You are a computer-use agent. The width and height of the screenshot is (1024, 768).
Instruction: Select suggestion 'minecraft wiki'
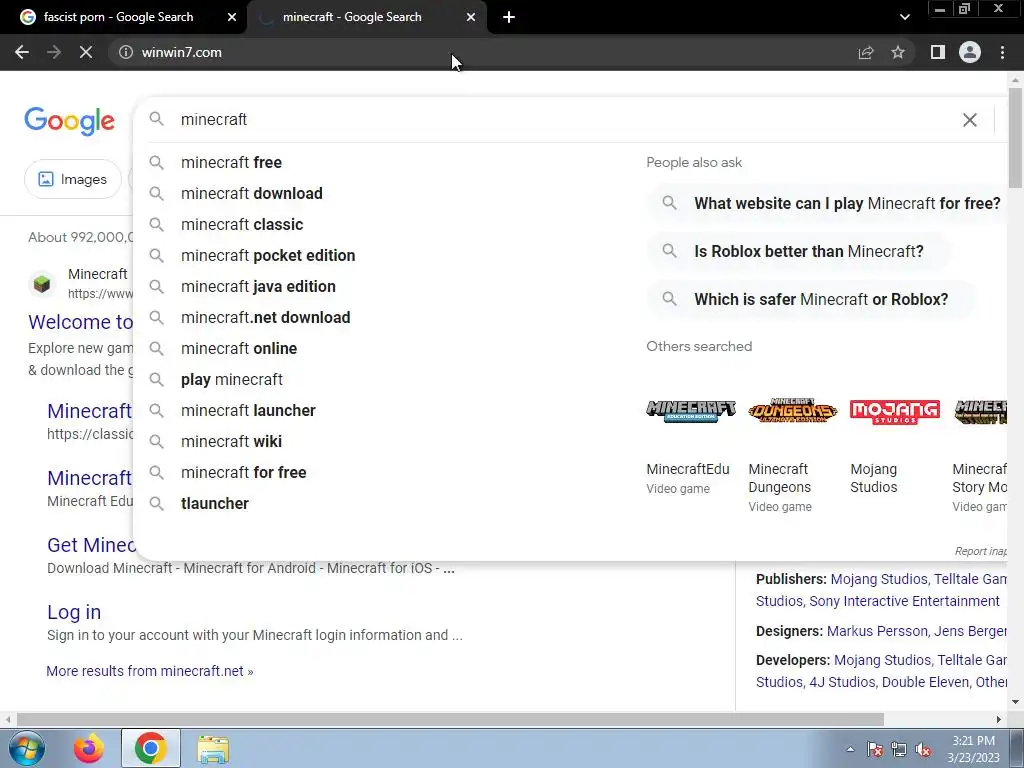231,441
